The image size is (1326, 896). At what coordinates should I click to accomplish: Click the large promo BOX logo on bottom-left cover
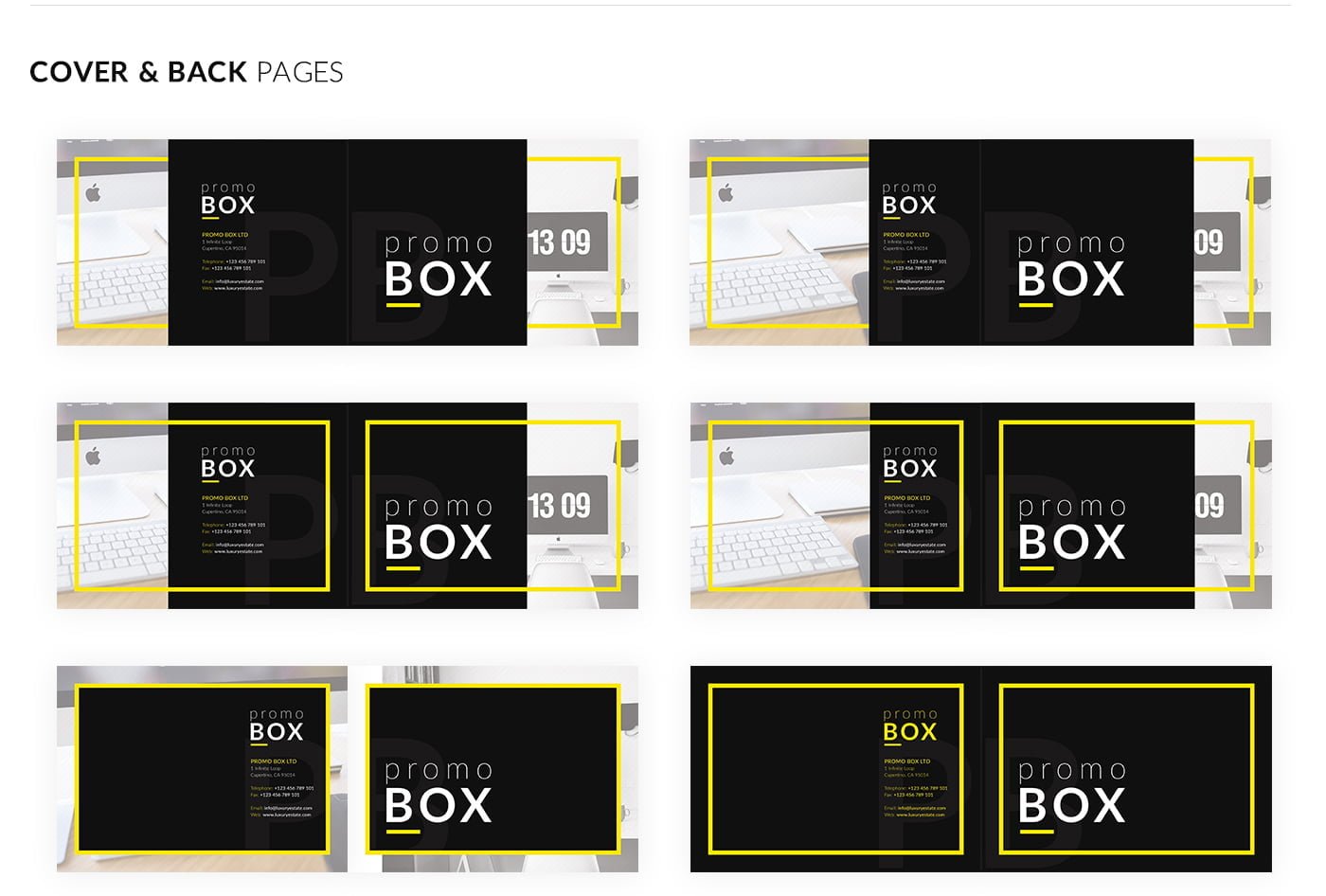point(439,795)
